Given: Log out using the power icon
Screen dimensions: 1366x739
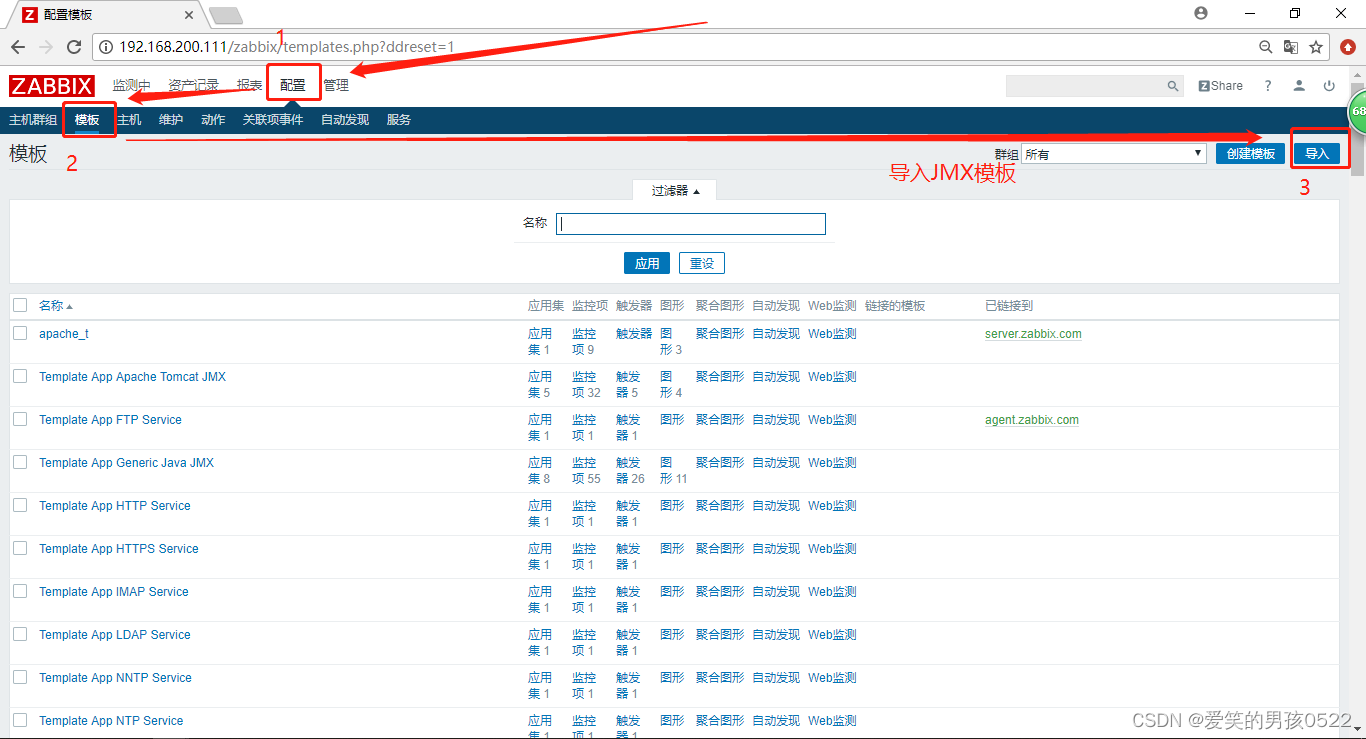Looking at the screenshot, I should pyautogui.click(x=1329, y=86).
